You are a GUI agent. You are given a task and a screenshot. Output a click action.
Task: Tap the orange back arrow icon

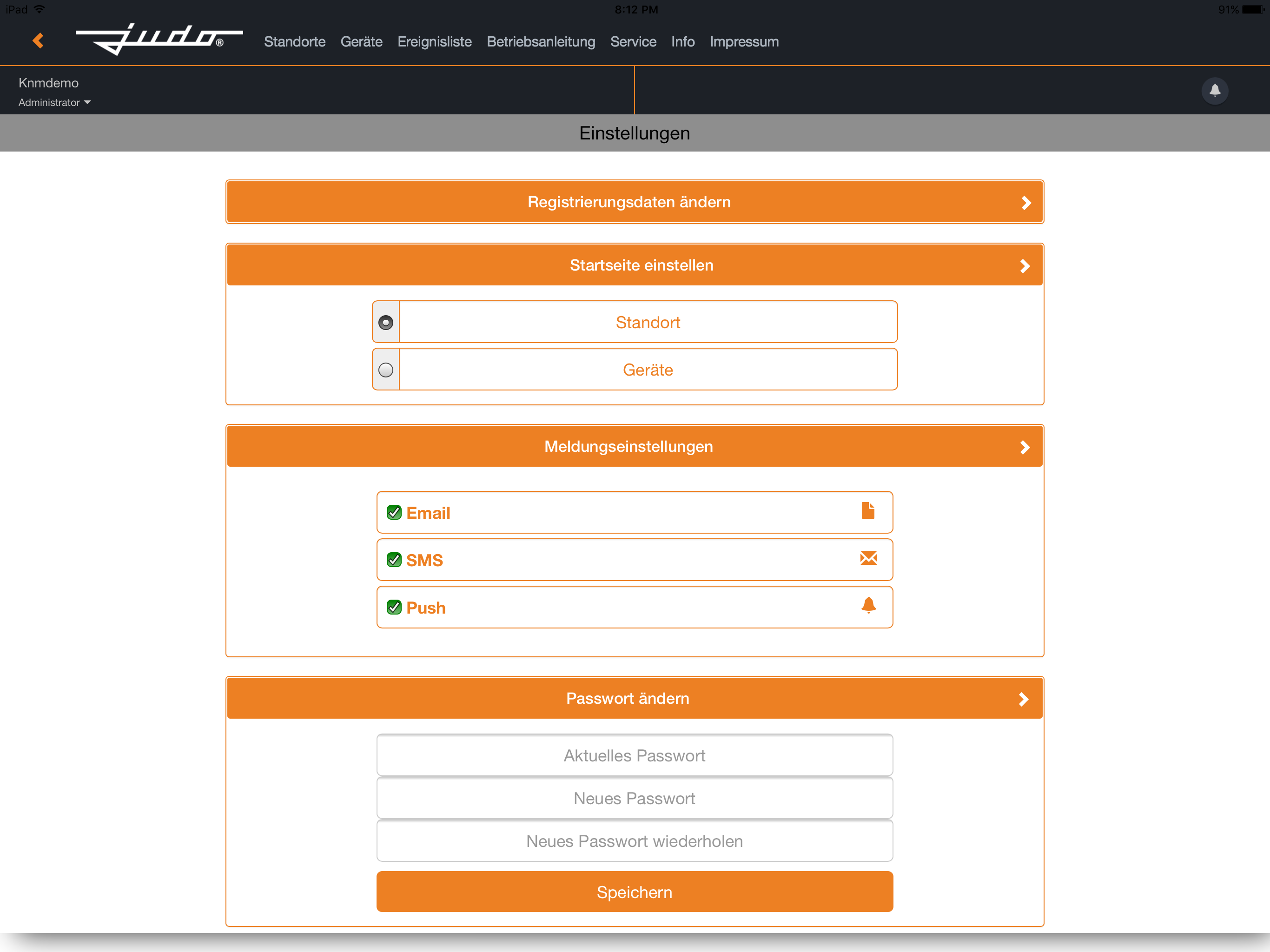pos(39,41)
